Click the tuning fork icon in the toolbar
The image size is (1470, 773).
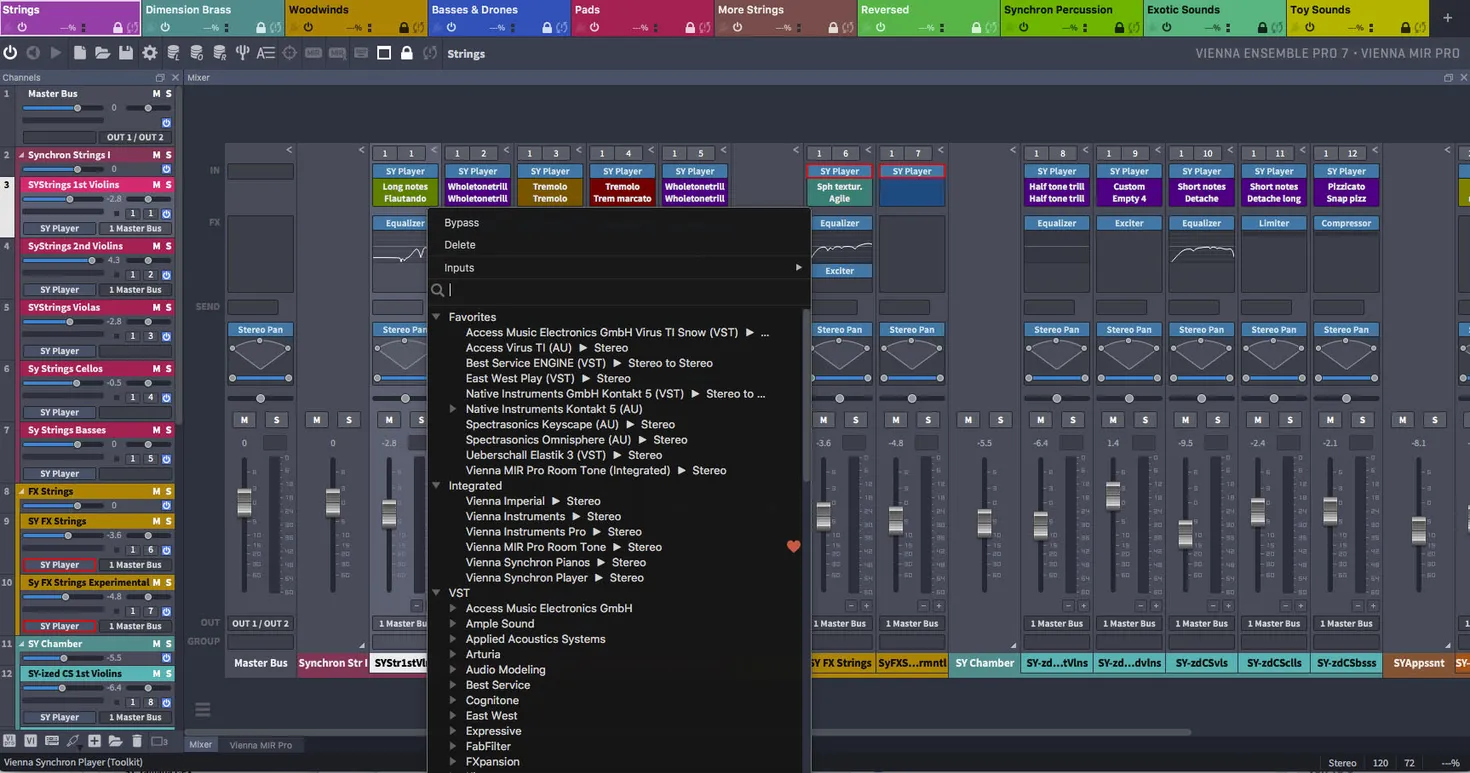(242, 53)
